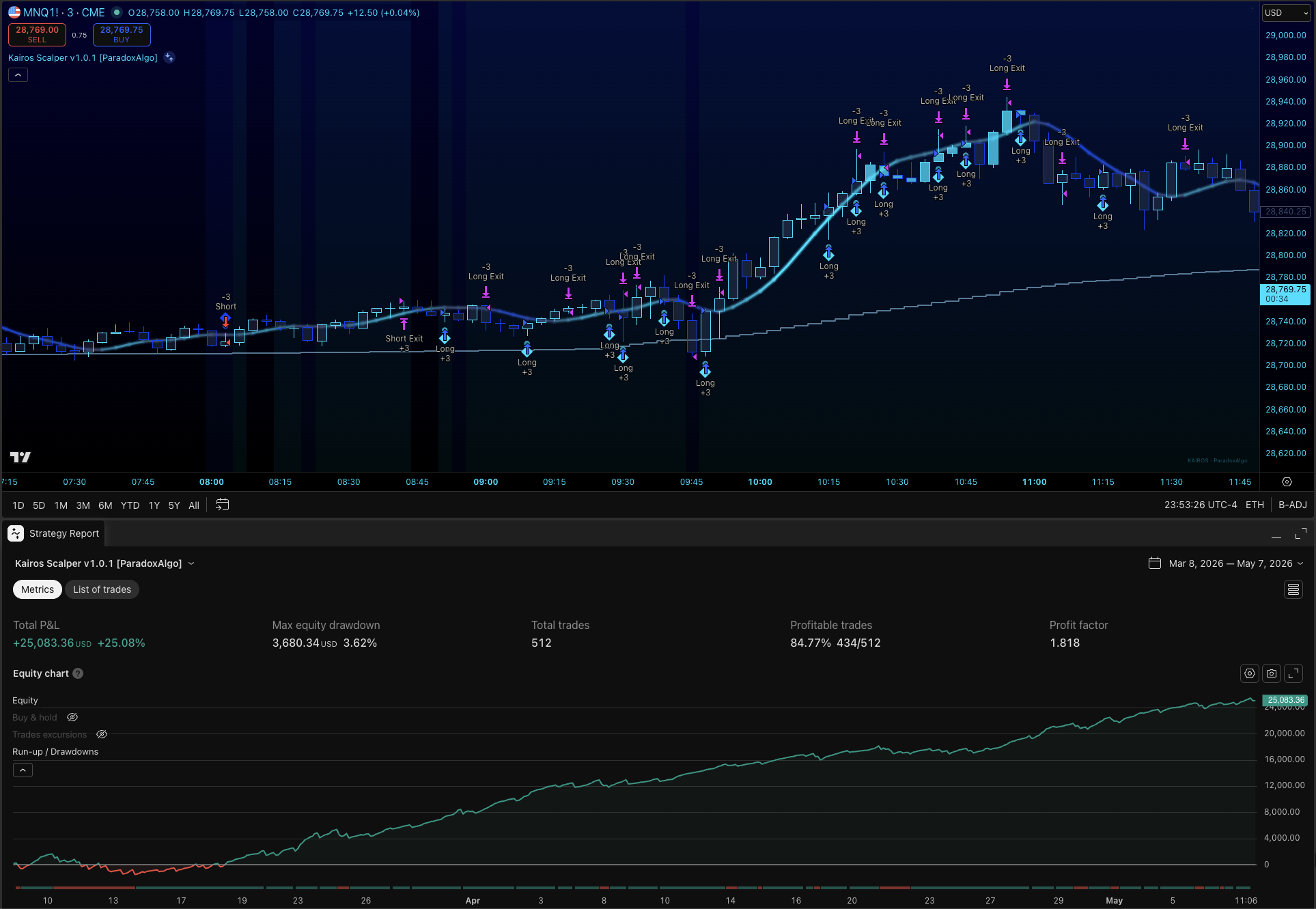Open the Mar 8 – May 7 date range dropdown
1316x909 pixels.
click(1236, 563)
